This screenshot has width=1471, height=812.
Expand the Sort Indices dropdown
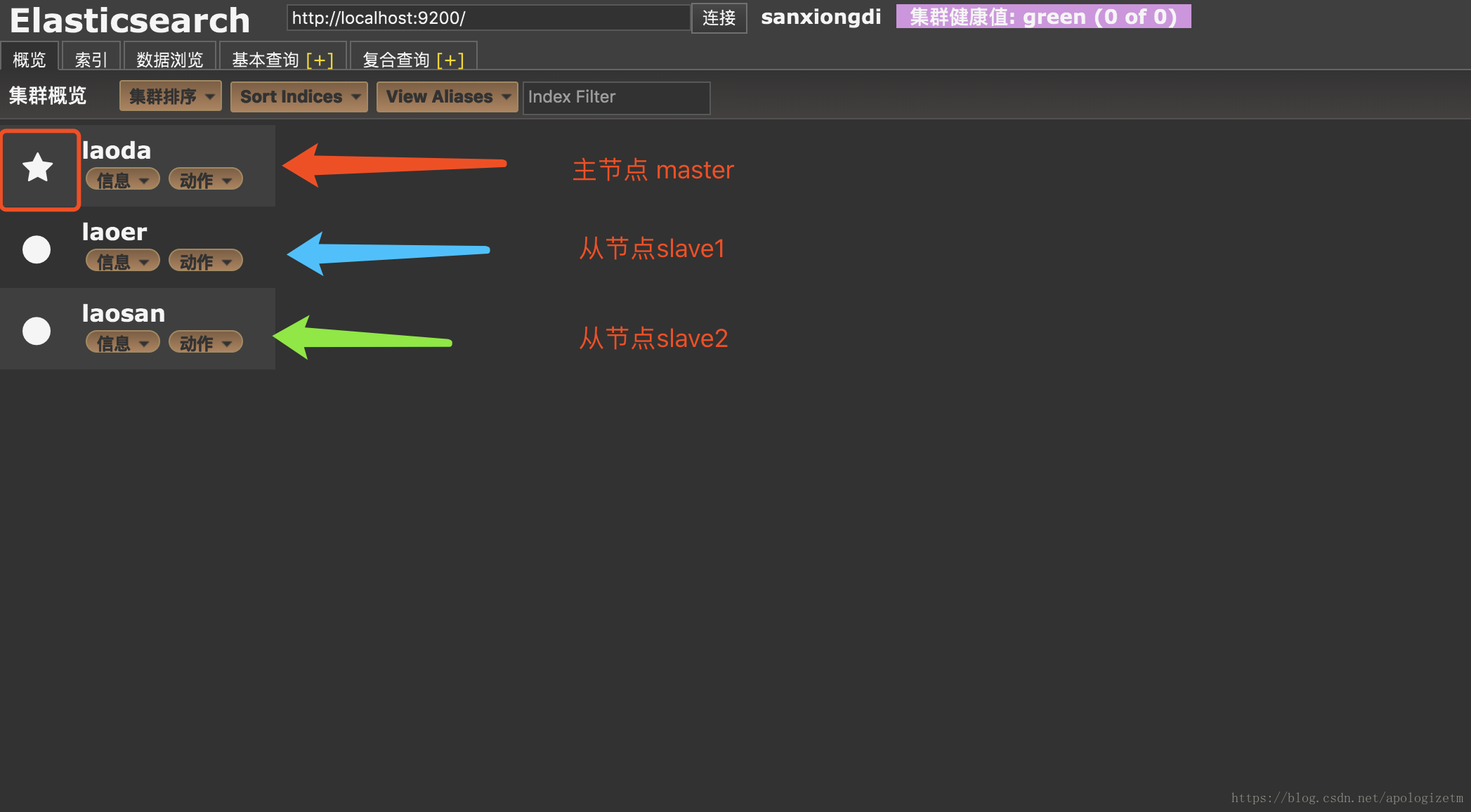(x=299, y=96)
